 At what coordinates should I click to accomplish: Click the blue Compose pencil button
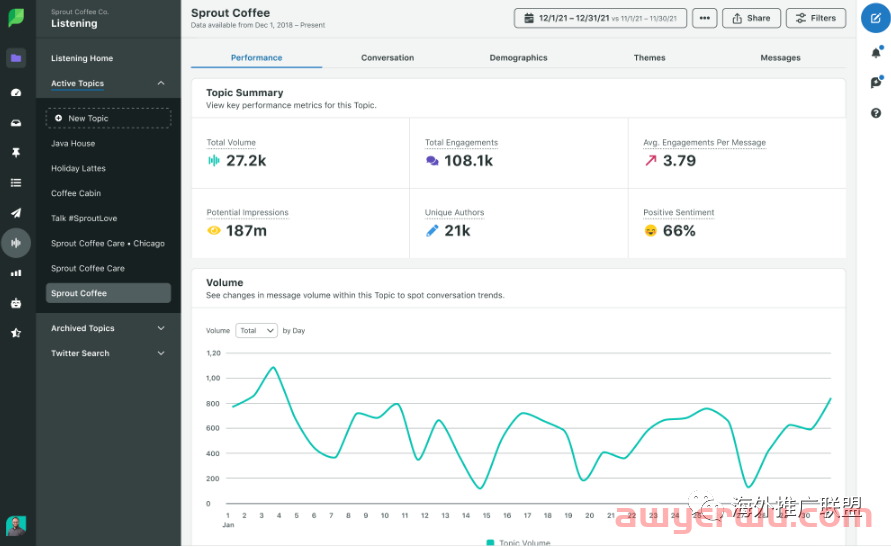click(876, 18)
